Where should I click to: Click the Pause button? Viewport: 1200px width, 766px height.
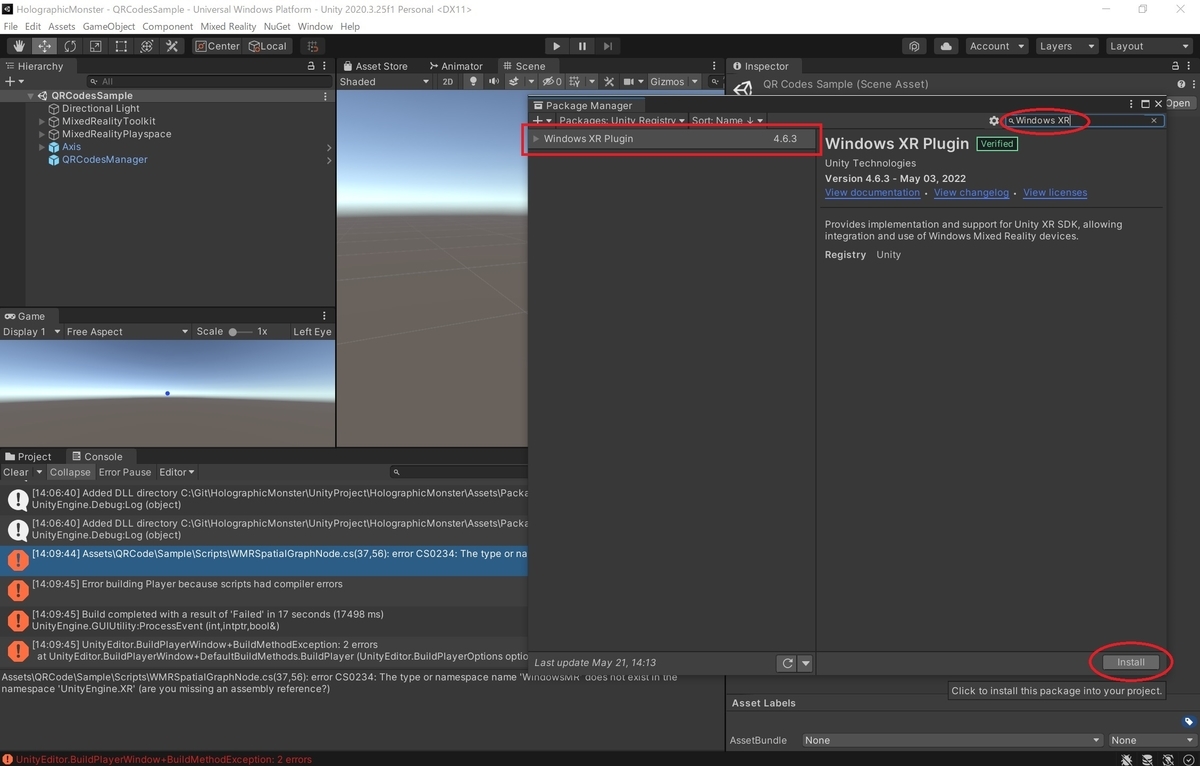point(582,46)
